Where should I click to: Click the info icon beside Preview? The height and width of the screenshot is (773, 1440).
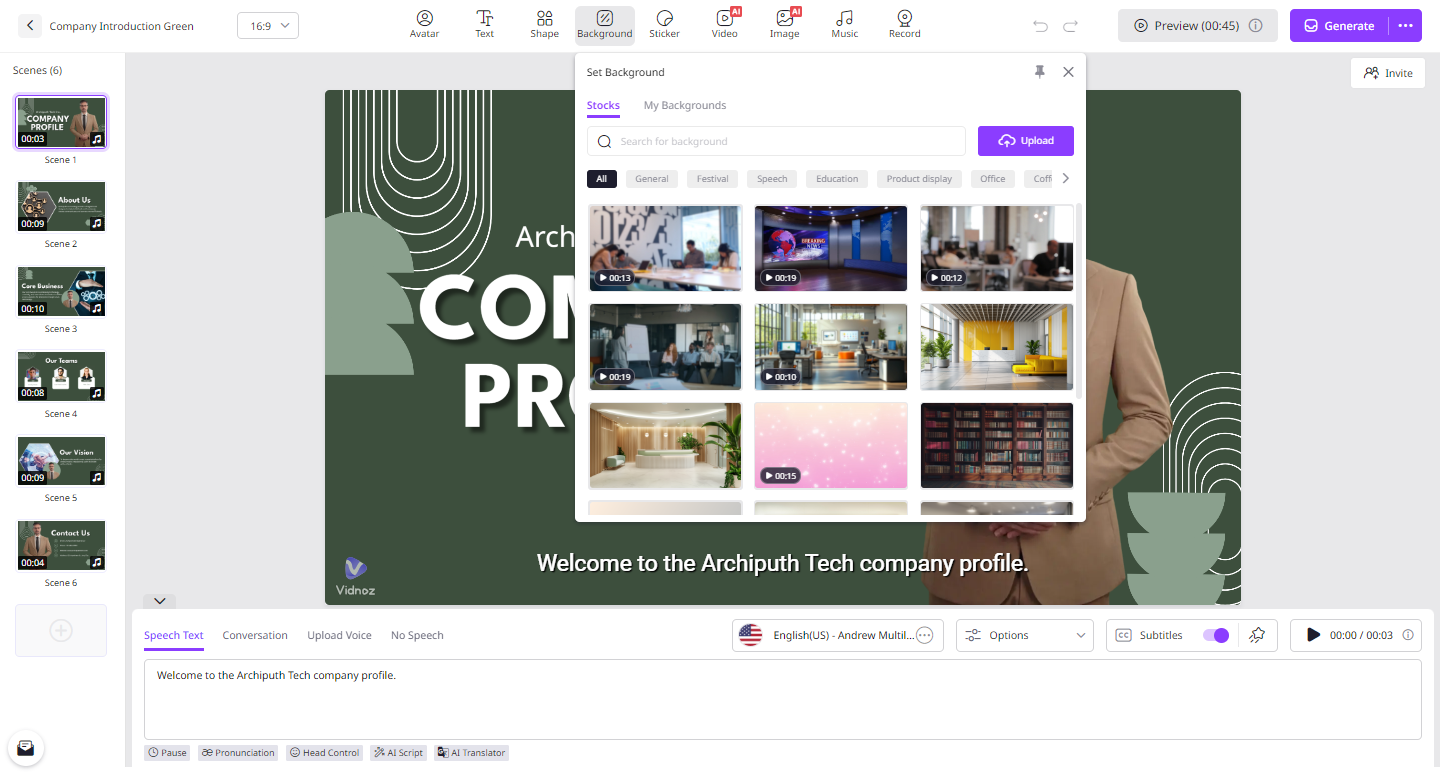point(1256,26)
